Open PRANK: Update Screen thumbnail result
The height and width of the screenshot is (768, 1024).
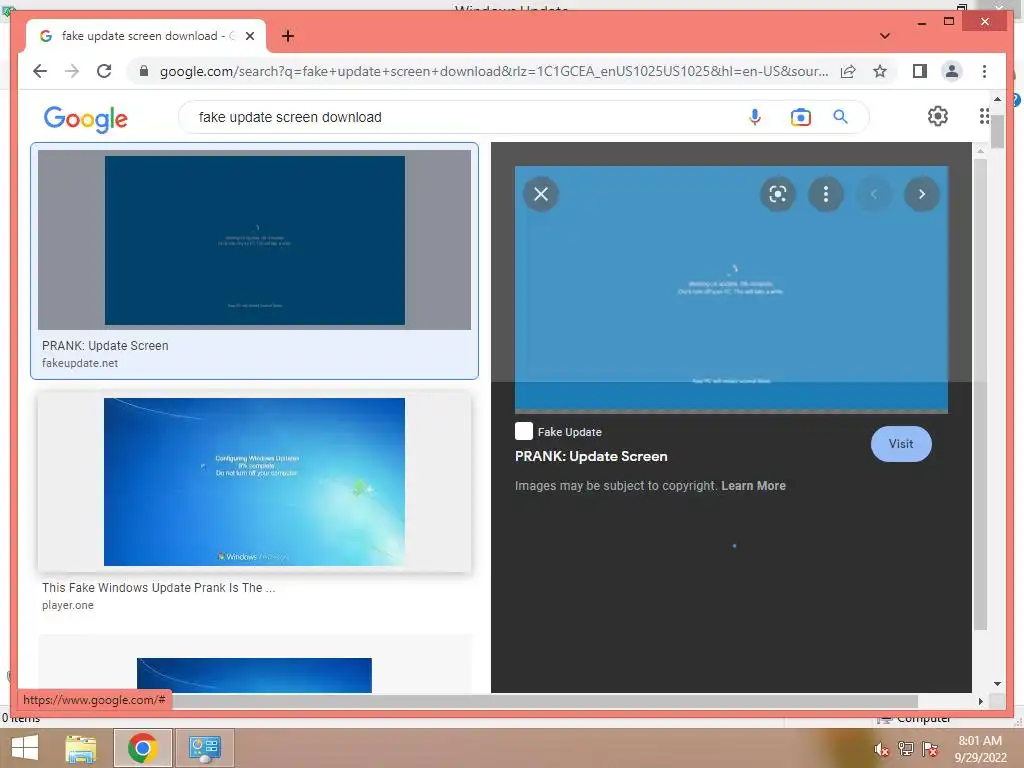pos(254,240)
